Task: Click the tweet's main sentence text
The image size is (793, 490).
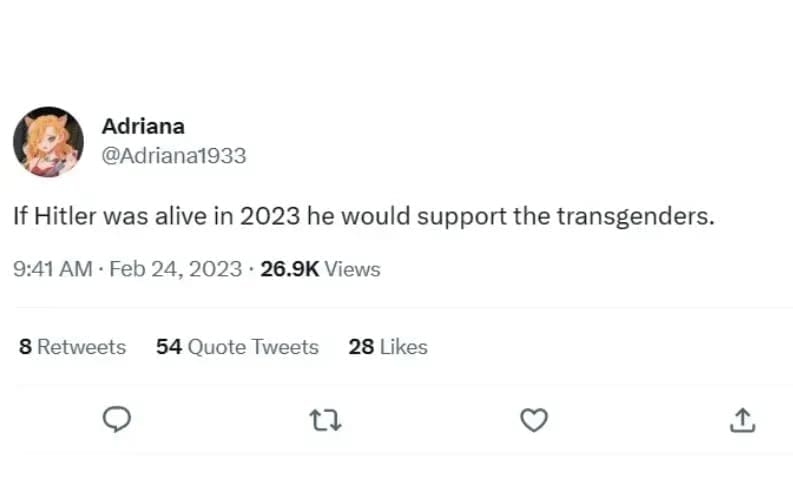Action: 364,217
